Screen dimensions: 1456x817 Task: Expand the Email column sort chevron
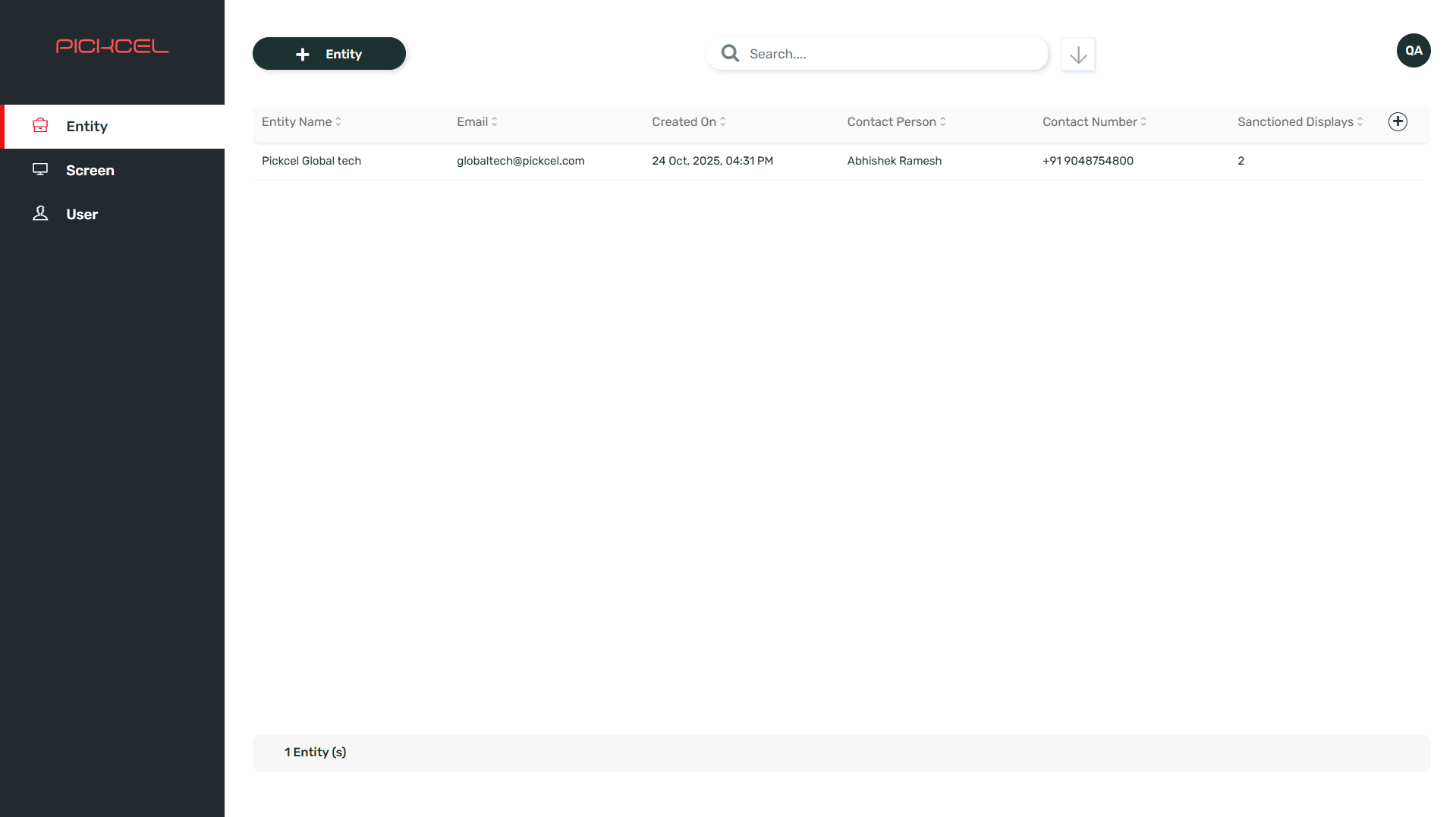pyautogui.click(x=495, y=121)
